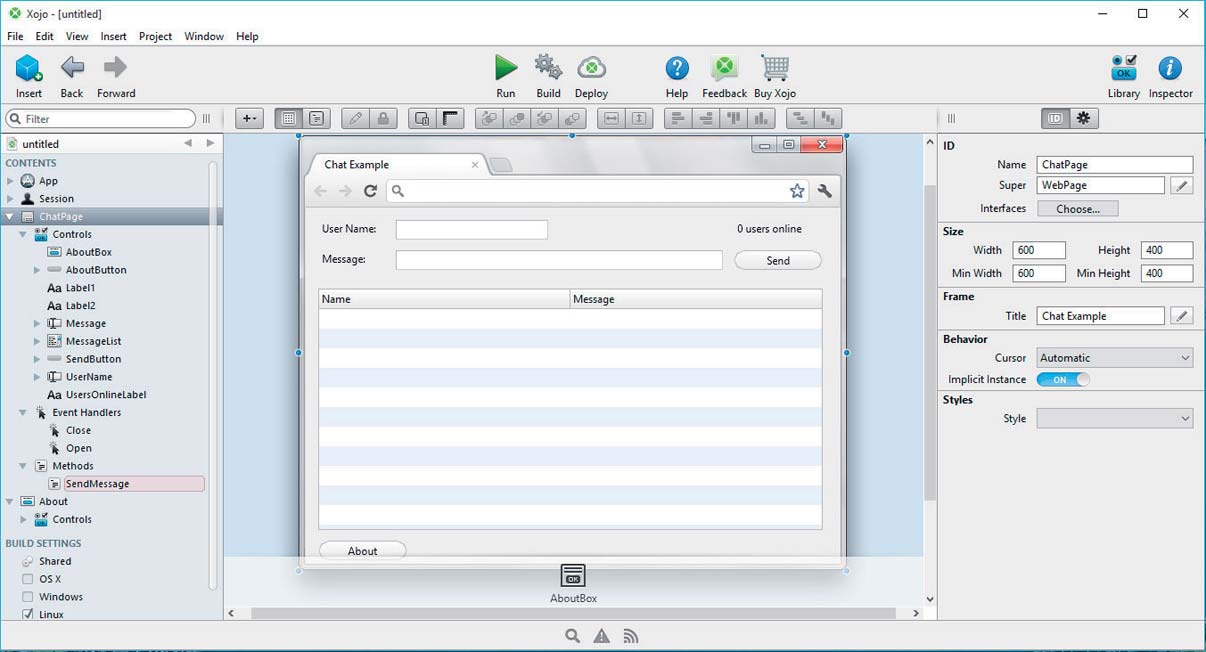This screenshot has width=1206, height=652.
Task: Click the About button in the layout
Action: tap(362, 551)
